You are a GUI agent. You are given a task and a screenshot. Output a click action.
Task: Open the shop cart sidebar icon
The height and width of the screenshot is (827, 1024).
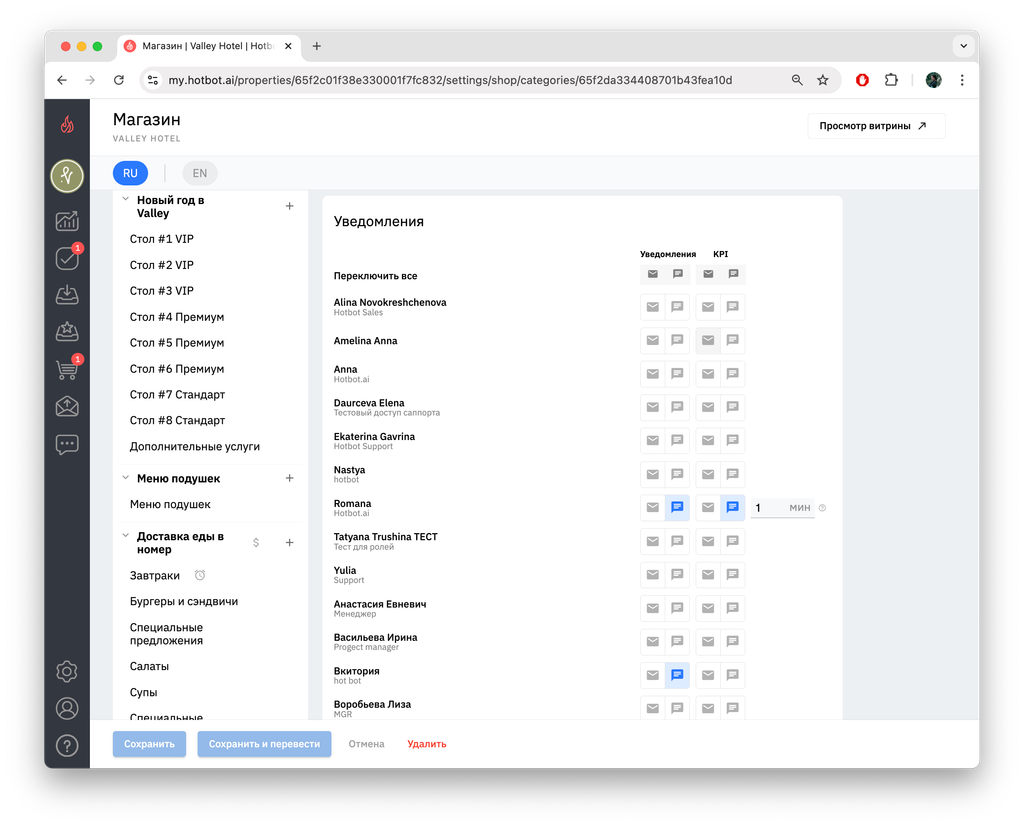[67, 369]
